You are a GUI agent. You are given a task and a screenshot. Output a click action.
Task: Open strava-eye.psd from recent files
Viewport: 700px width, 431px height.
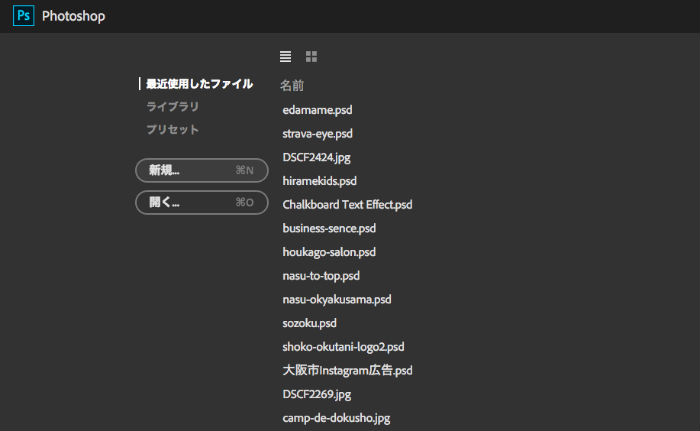click(x=317, y=134)
